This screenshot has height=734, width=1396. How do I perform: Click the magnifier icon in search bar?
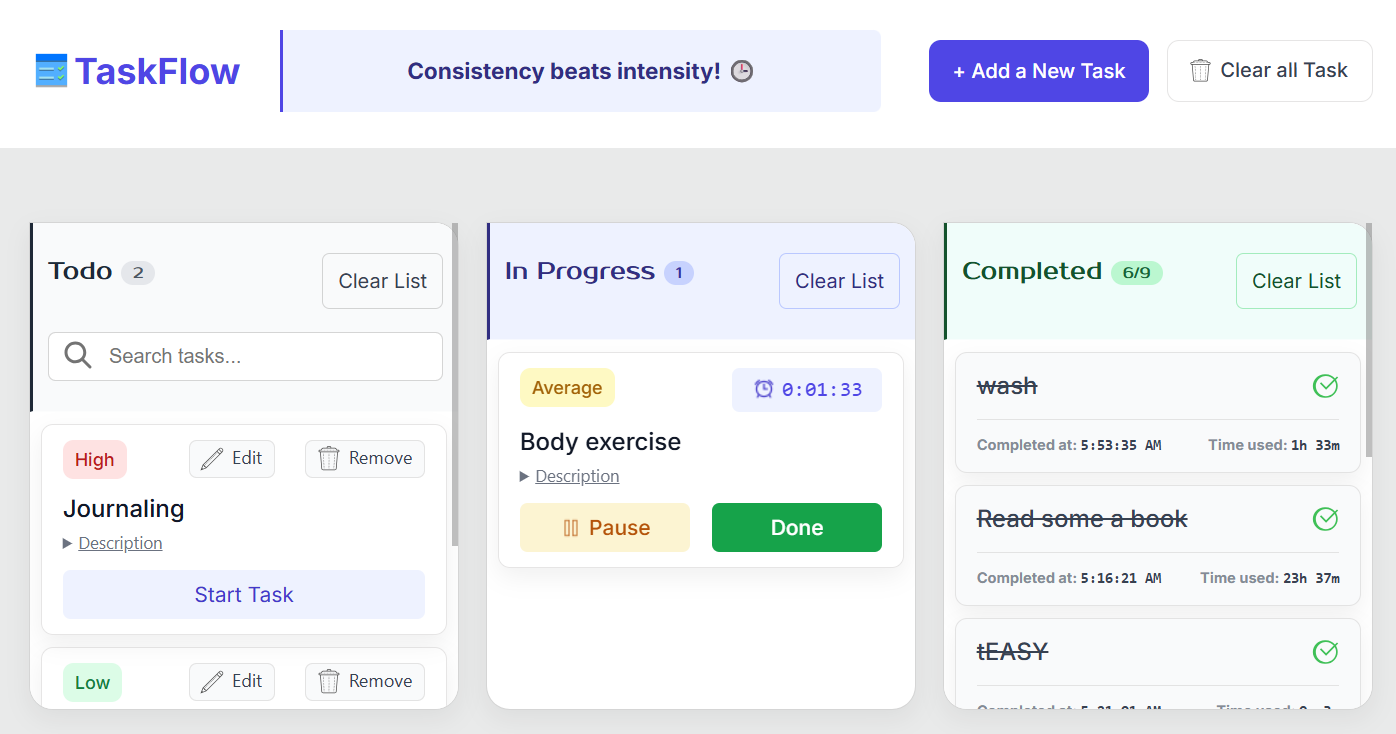[78, 356]
